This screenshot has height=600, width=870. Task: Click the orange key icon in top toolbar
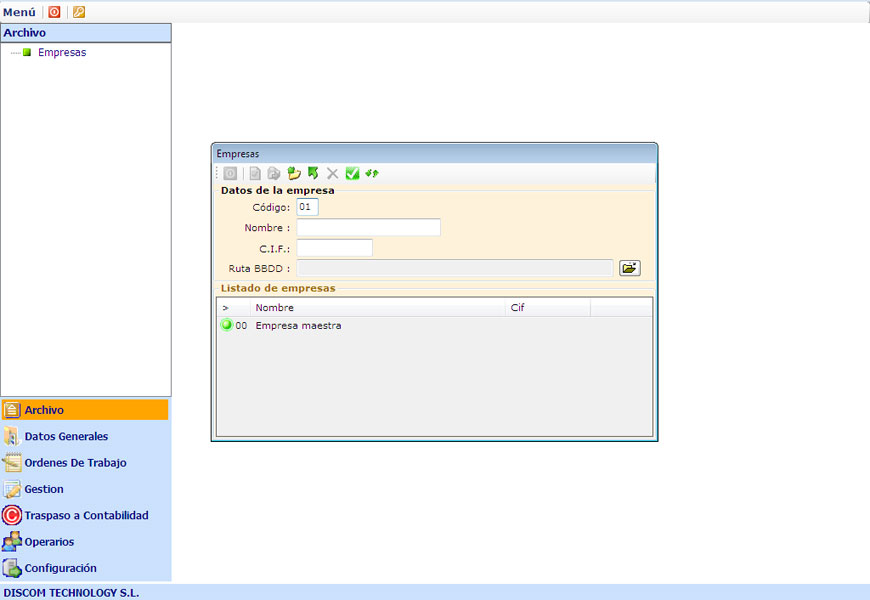click(x=79, y=12)
